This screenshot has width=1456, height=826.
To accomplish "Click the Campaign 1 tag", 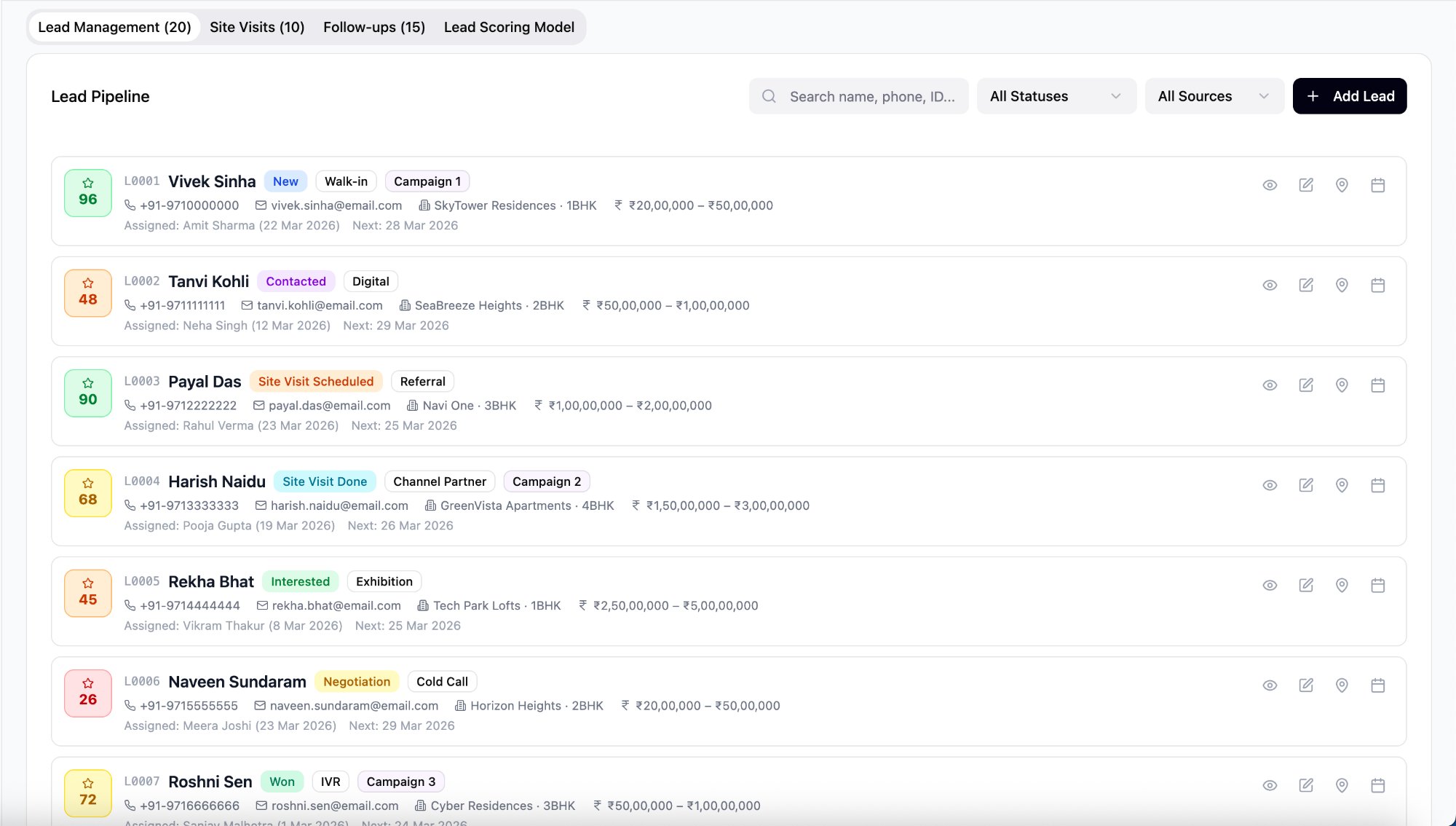I will [427, 181].
